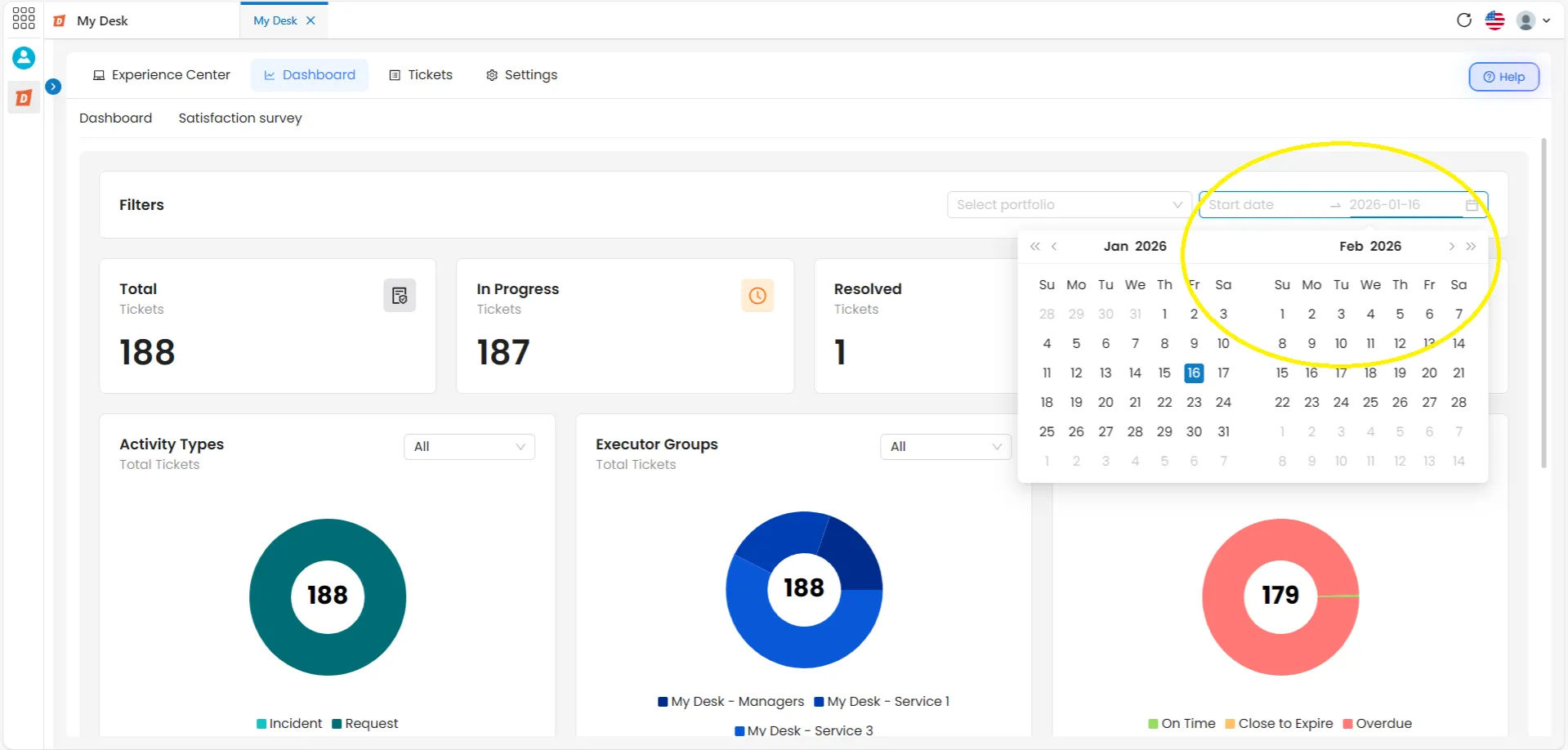Select the Dashboard main tab
The height and width of the screenshot is (750, 1568).
point(310,75)
